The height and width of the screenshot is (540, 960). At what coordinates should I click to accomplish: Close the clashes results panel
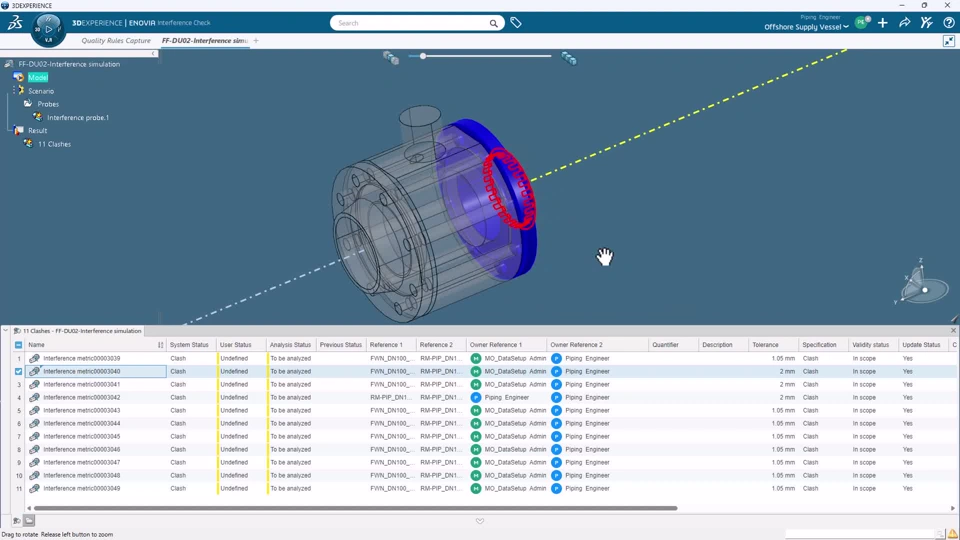(953, 331)
